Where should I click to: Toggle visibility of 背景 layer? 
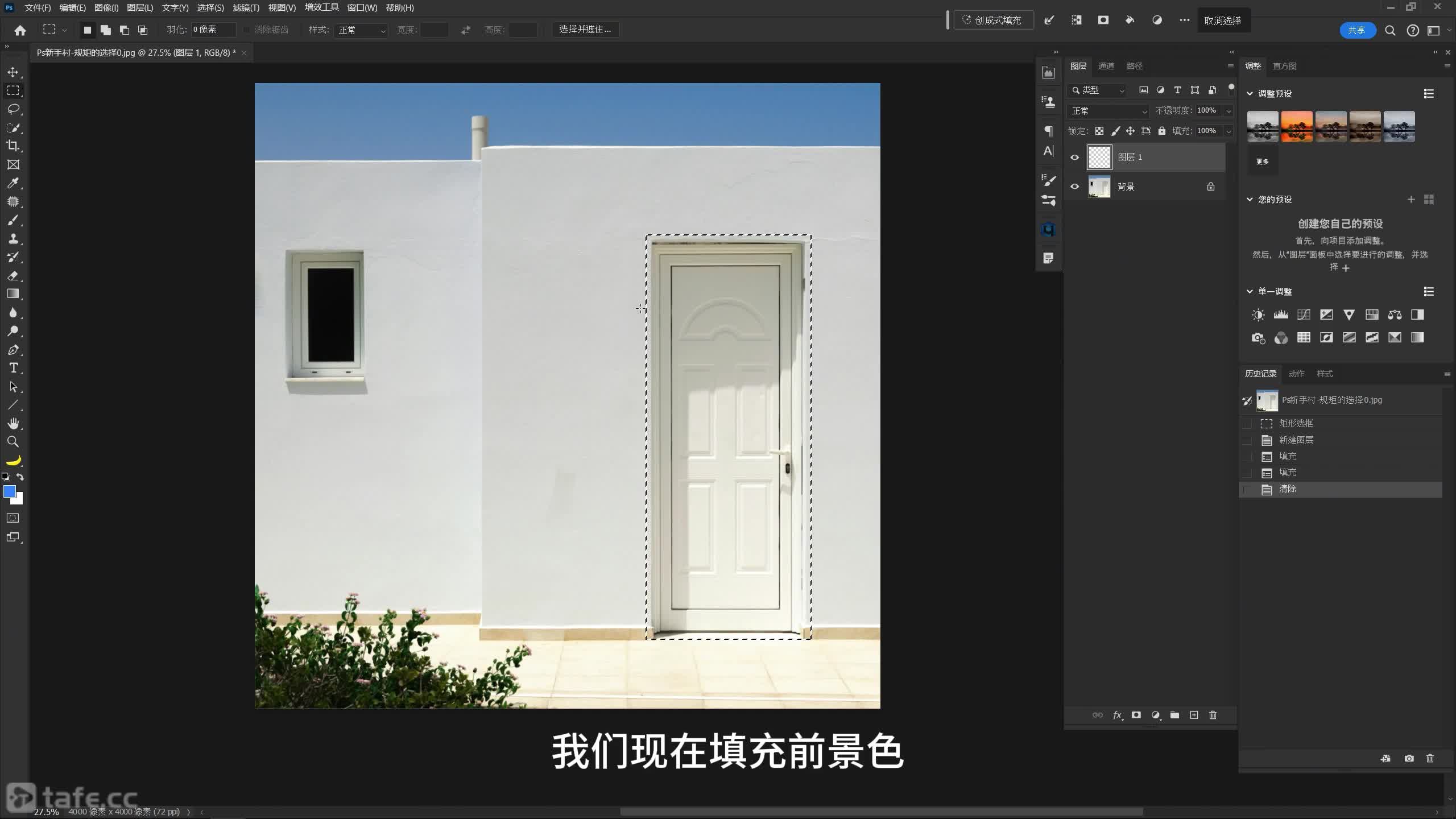1074,187
